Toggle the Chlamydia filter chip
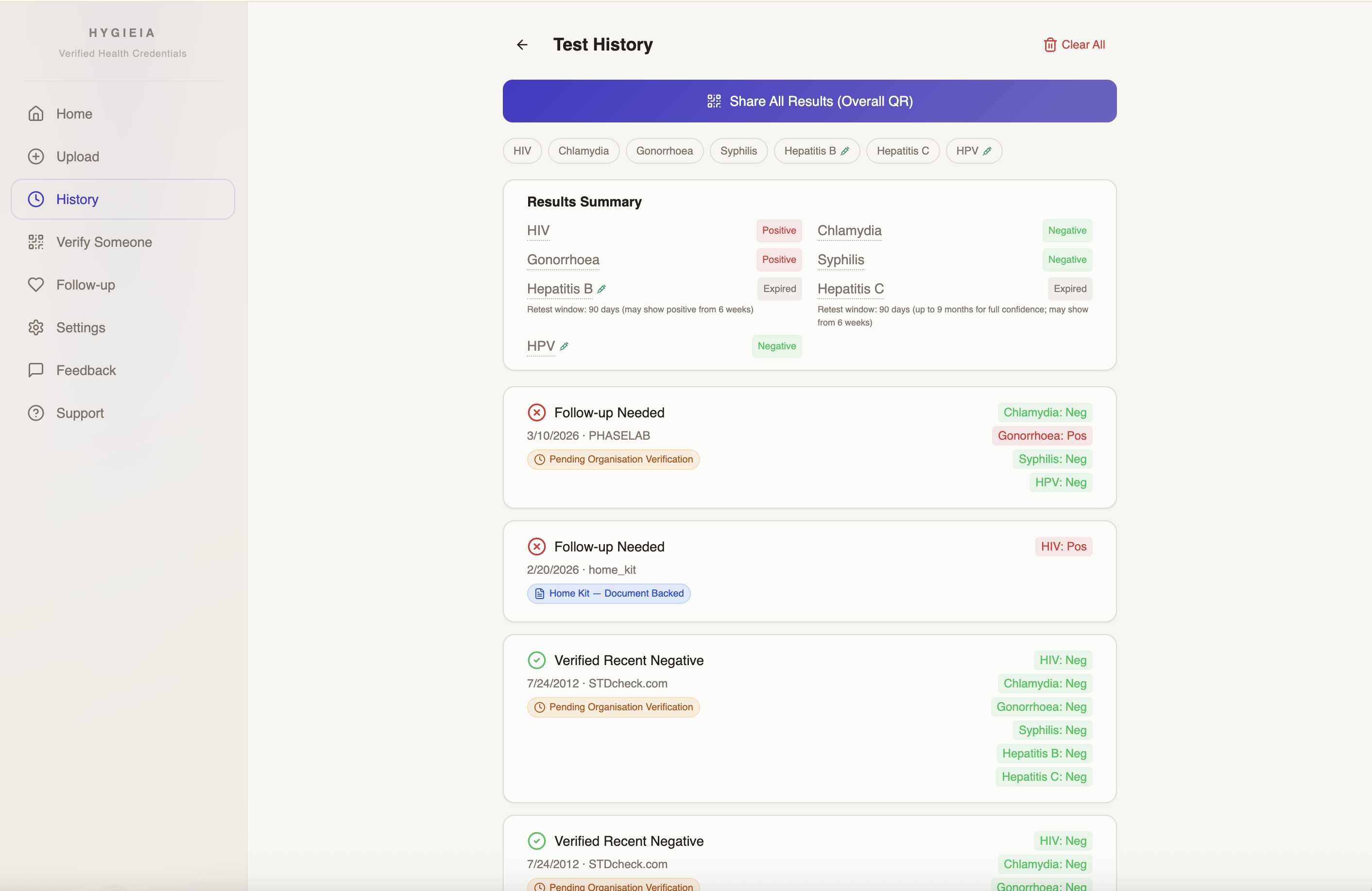Screen dimensions: 1372x891 [x=583, y=151]
